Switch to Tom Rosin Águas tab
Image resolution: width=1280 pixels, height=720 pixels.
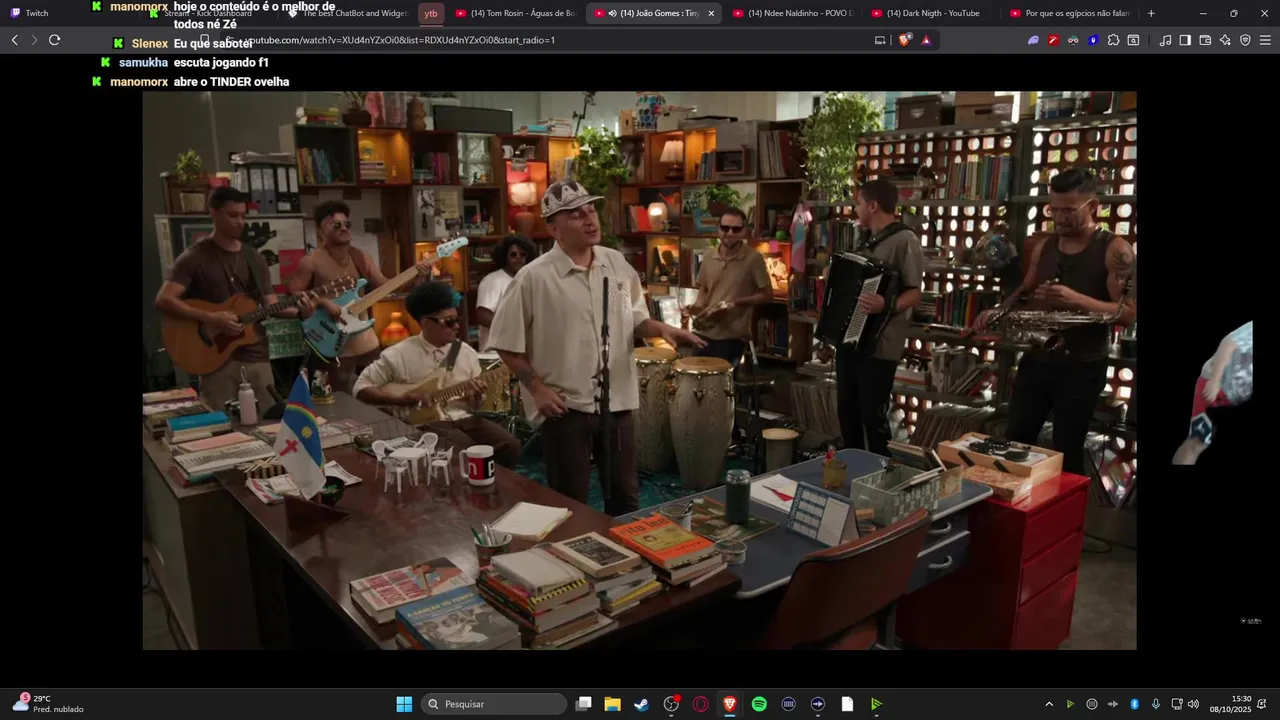tap(515, 13)
